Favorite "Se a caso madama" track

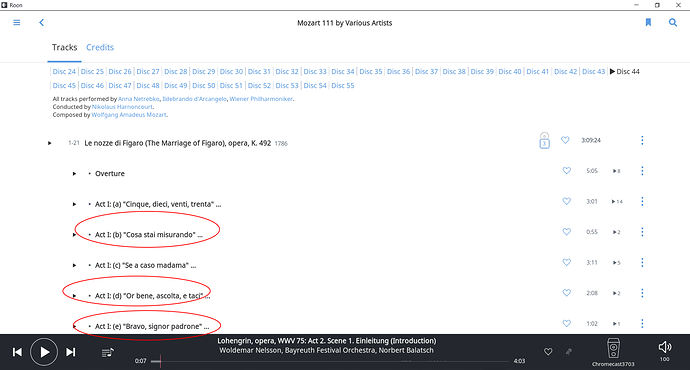pyautogui.click(x=566, y=262)
